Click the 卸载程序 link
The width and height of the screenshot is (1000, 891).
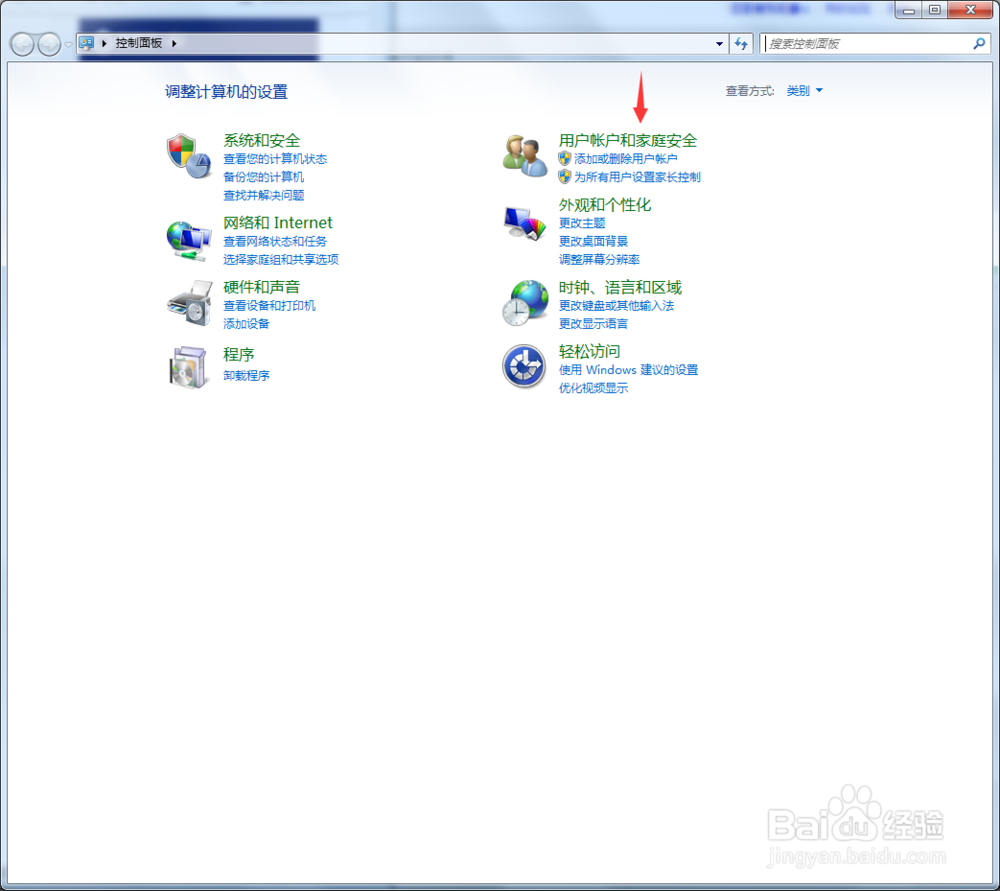[246, 375]
